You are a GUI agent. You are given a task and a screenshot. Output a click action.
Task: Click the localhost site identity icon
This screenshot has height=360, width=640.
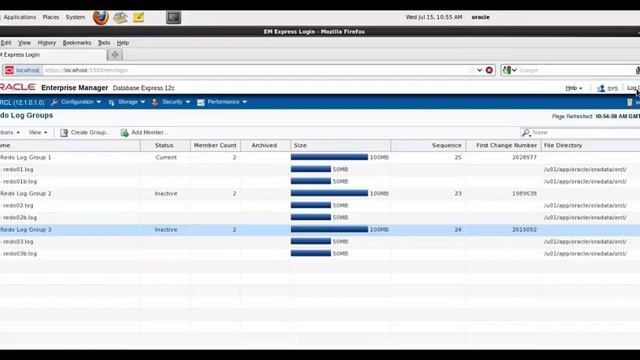tap(9, 70)
